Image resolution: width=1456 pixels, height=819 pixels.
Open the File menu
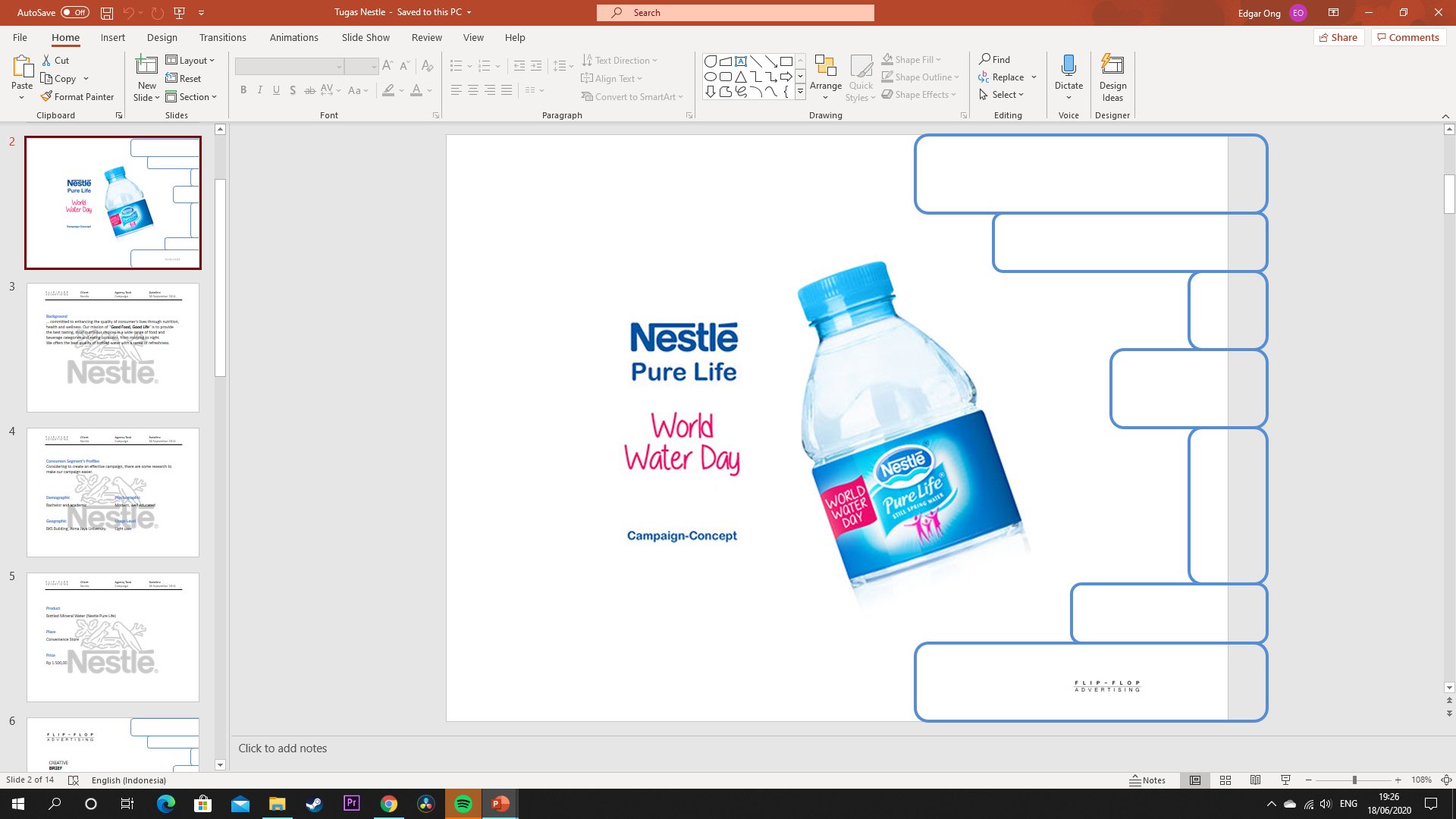tap(20, 37)
